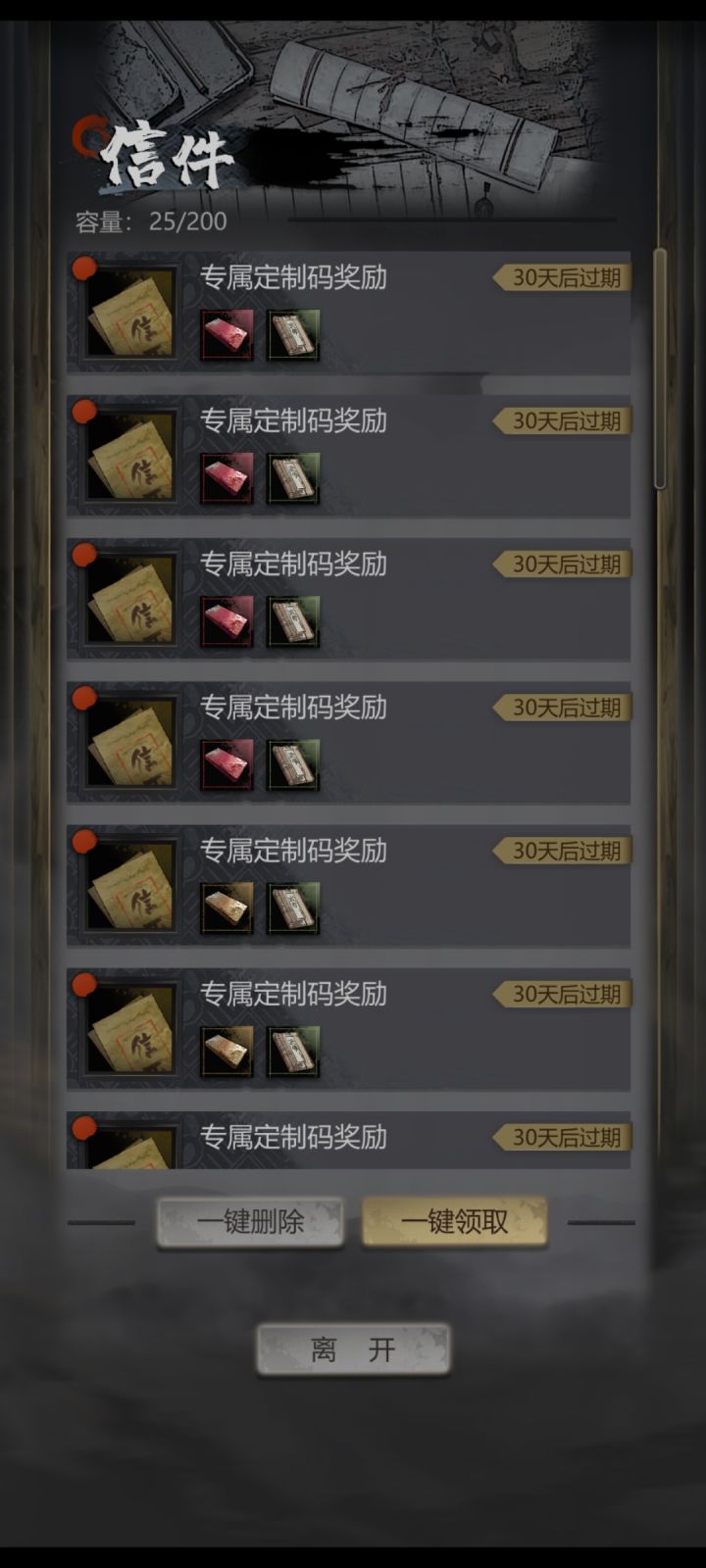
Task: Click the 离开 leave button
Action: [x=353, y=1349]
